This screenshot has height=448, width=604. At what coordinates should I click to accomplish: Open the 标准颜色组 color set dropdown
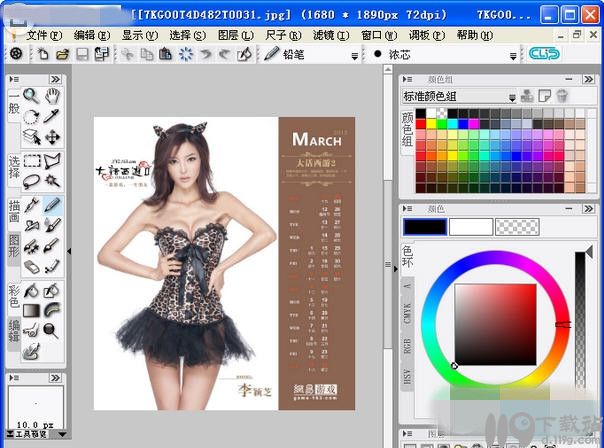(512, 98)
